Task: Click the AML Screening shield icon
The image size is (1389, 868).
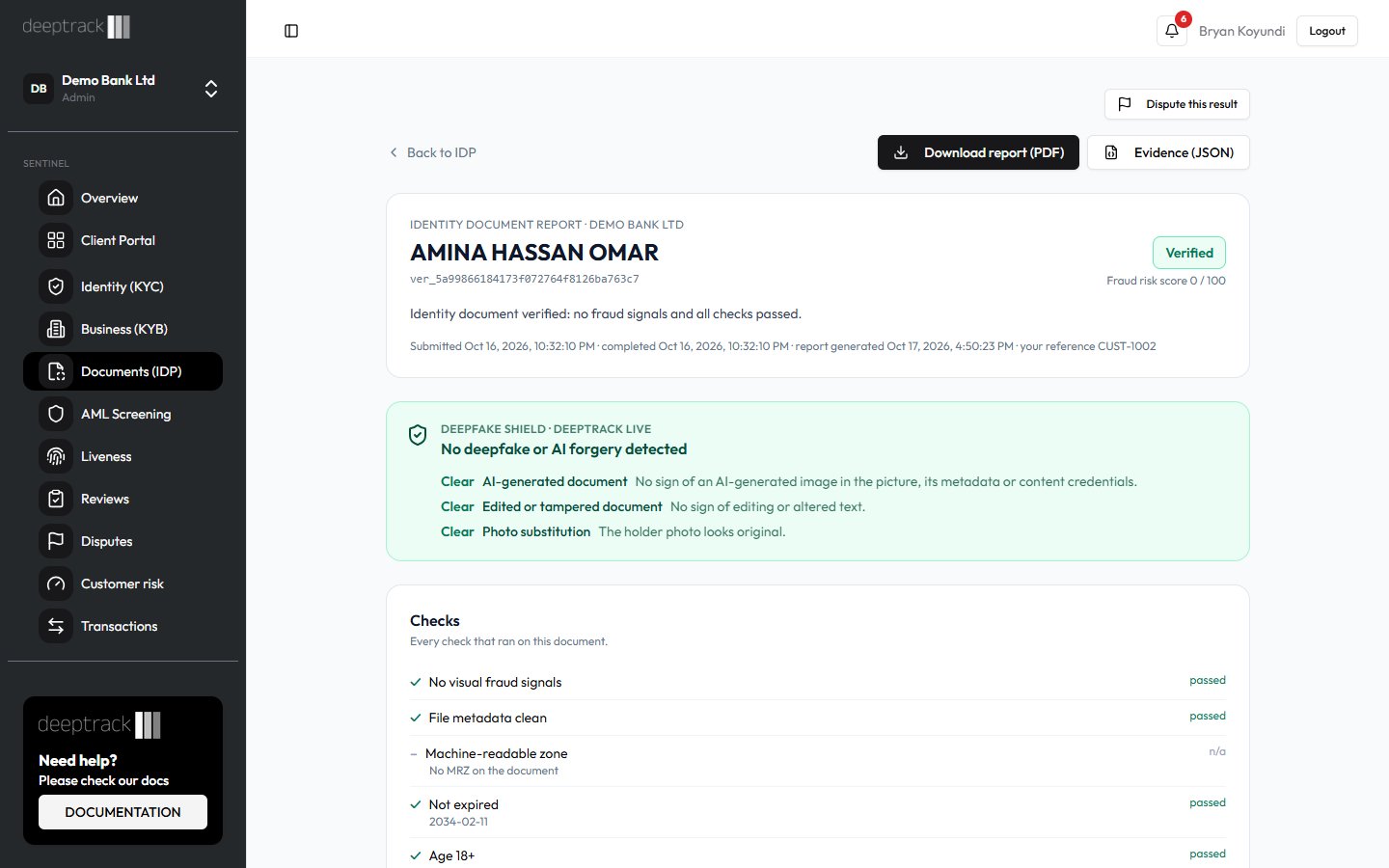Action: (56, 414)
